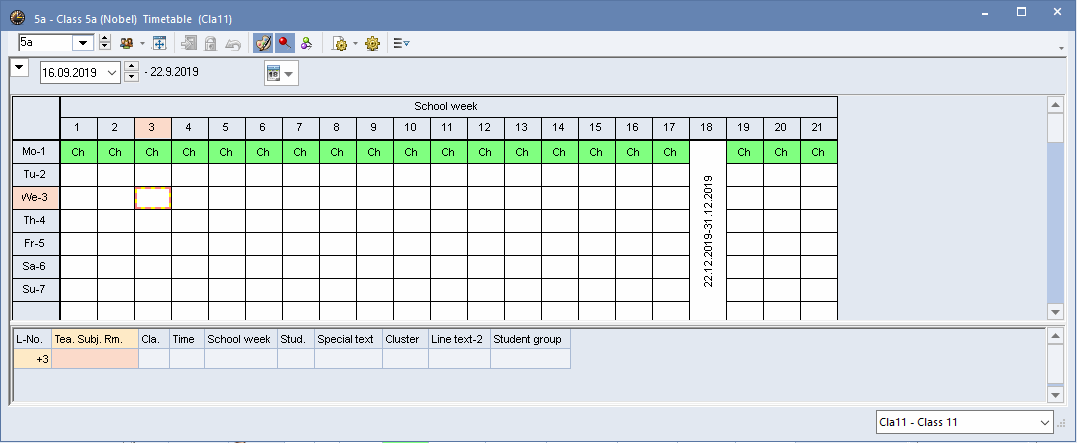Image resolution: width=1077 pixels, height=443 pixels.
Task: Click inside the 5a class input field
Action: [46, 43]
